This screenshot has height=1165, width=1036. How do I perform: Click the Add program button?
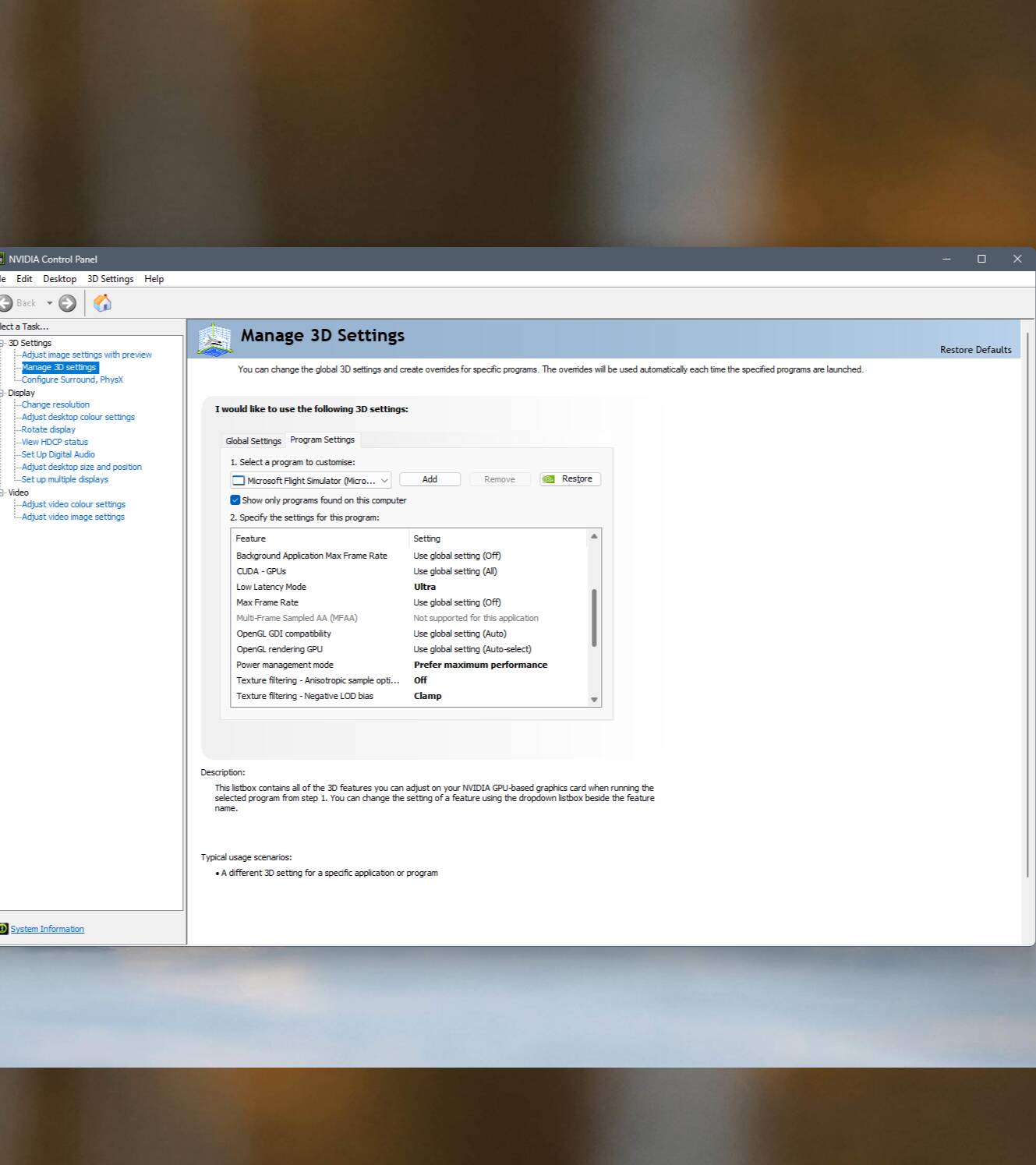click(x=430, y=479)
